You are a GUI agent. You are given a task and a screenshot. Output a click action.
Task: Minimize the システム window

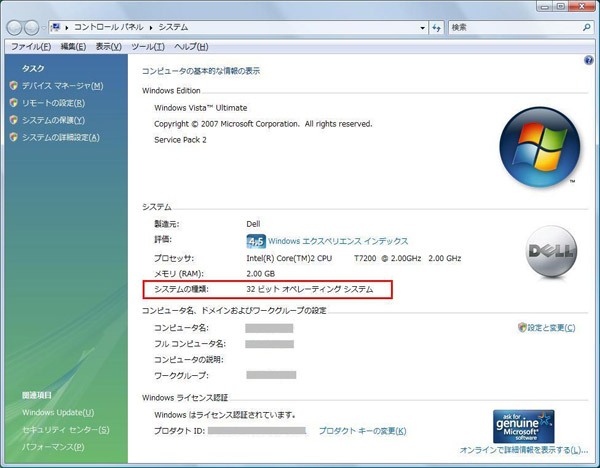pyautogui.click(x=545, y=6)
